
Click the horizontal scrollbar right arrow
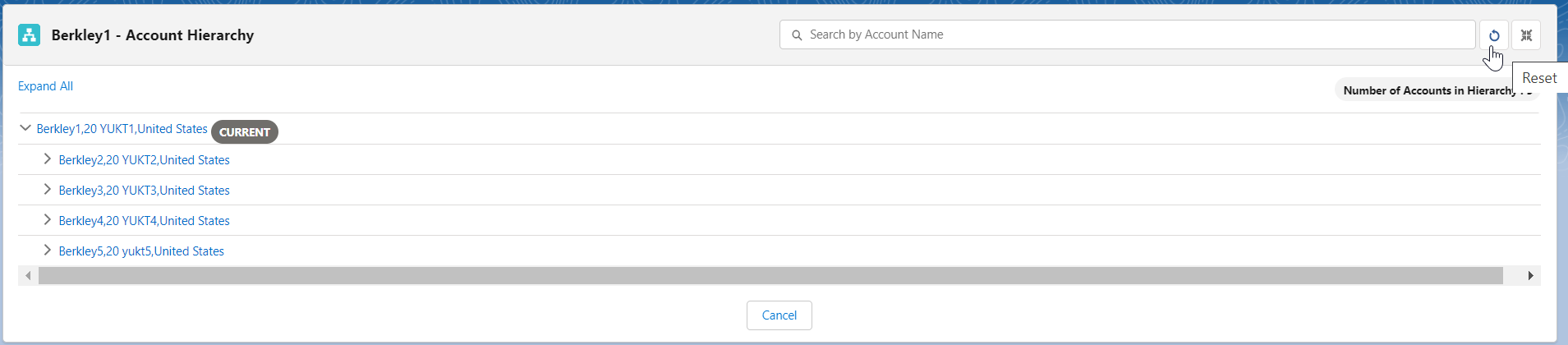click(1530, 276)
